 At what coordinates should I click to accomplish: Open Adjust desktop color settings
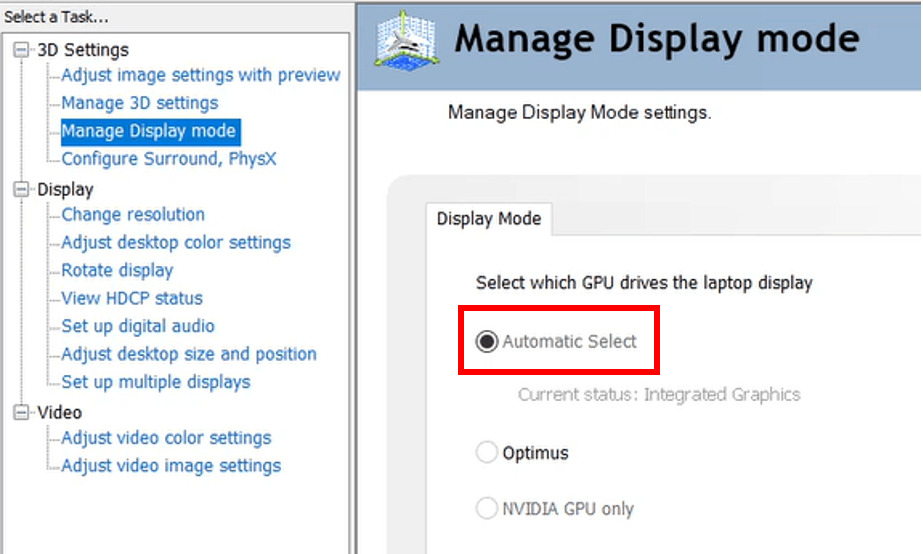click(176, 243)
